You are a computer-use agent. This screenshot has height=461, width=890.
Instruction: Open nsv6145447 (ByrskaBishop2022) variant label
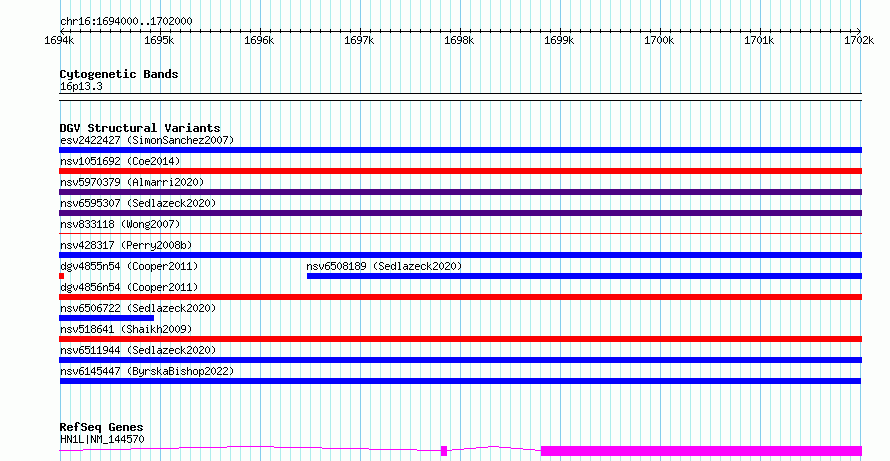(147, 371)
